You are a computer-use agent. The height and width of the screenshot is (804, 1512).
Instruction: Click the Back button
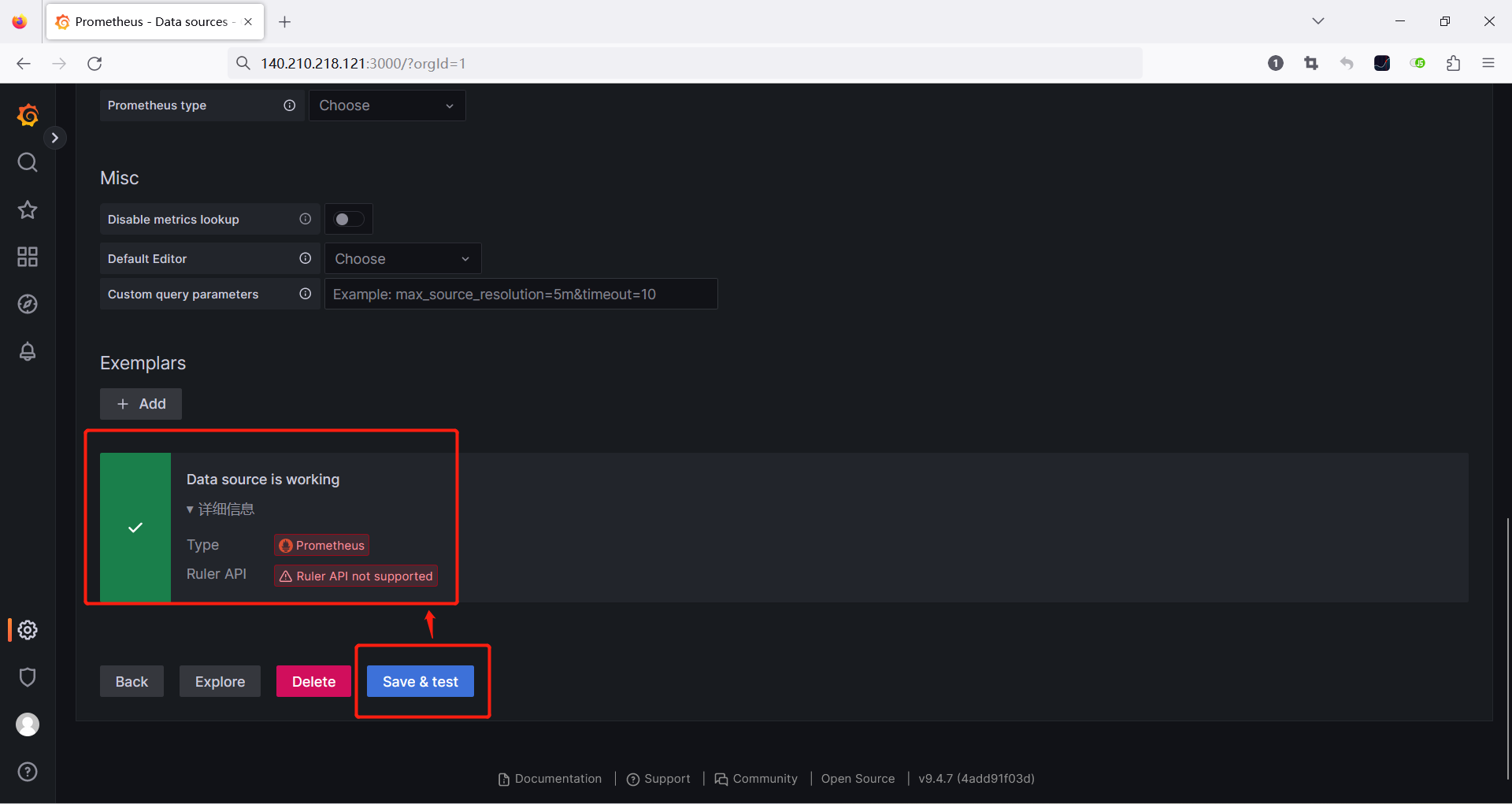click(132, 682)
